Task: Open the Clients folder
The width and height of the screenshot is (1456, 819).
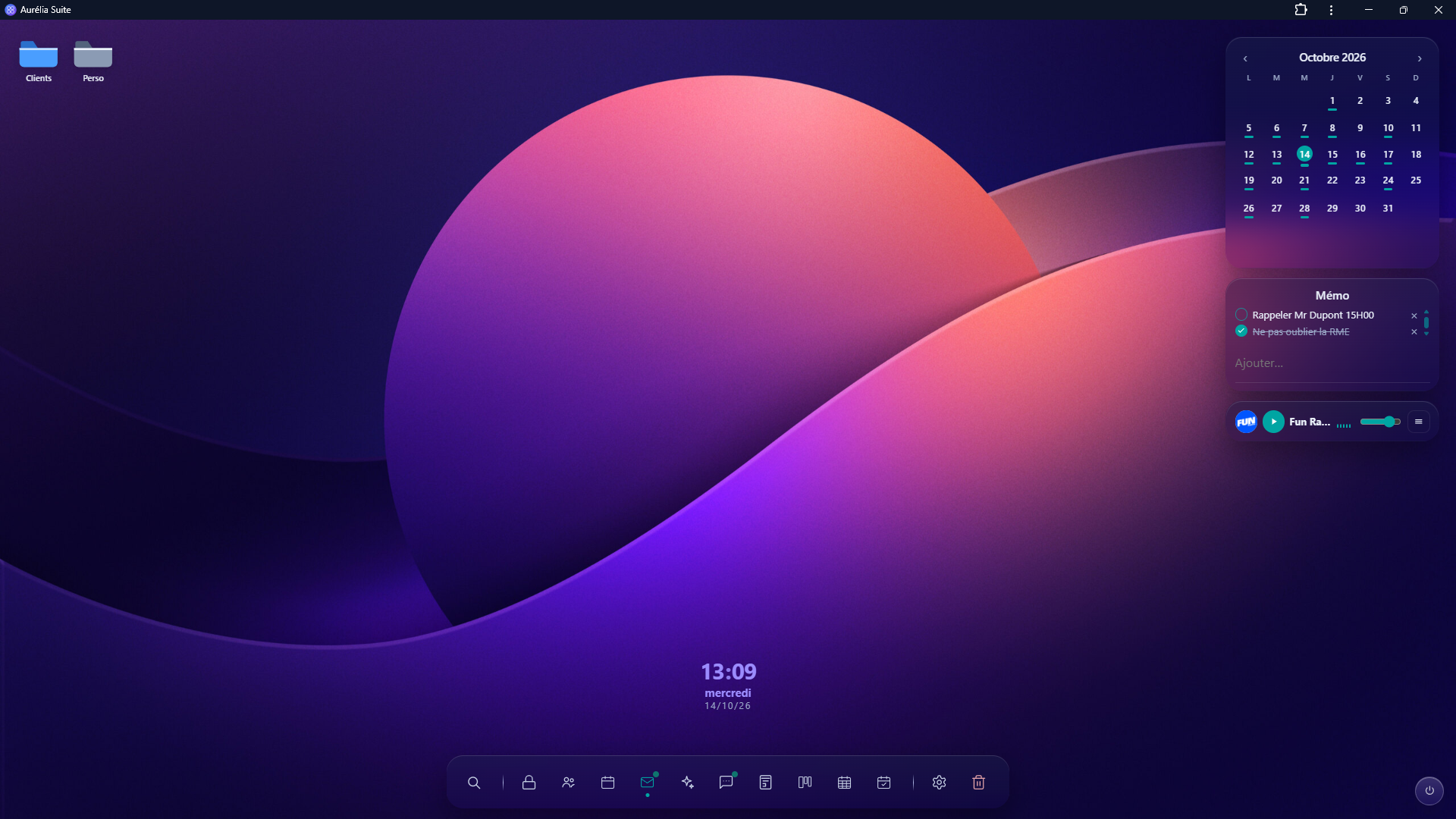Action: click(39, 61)
